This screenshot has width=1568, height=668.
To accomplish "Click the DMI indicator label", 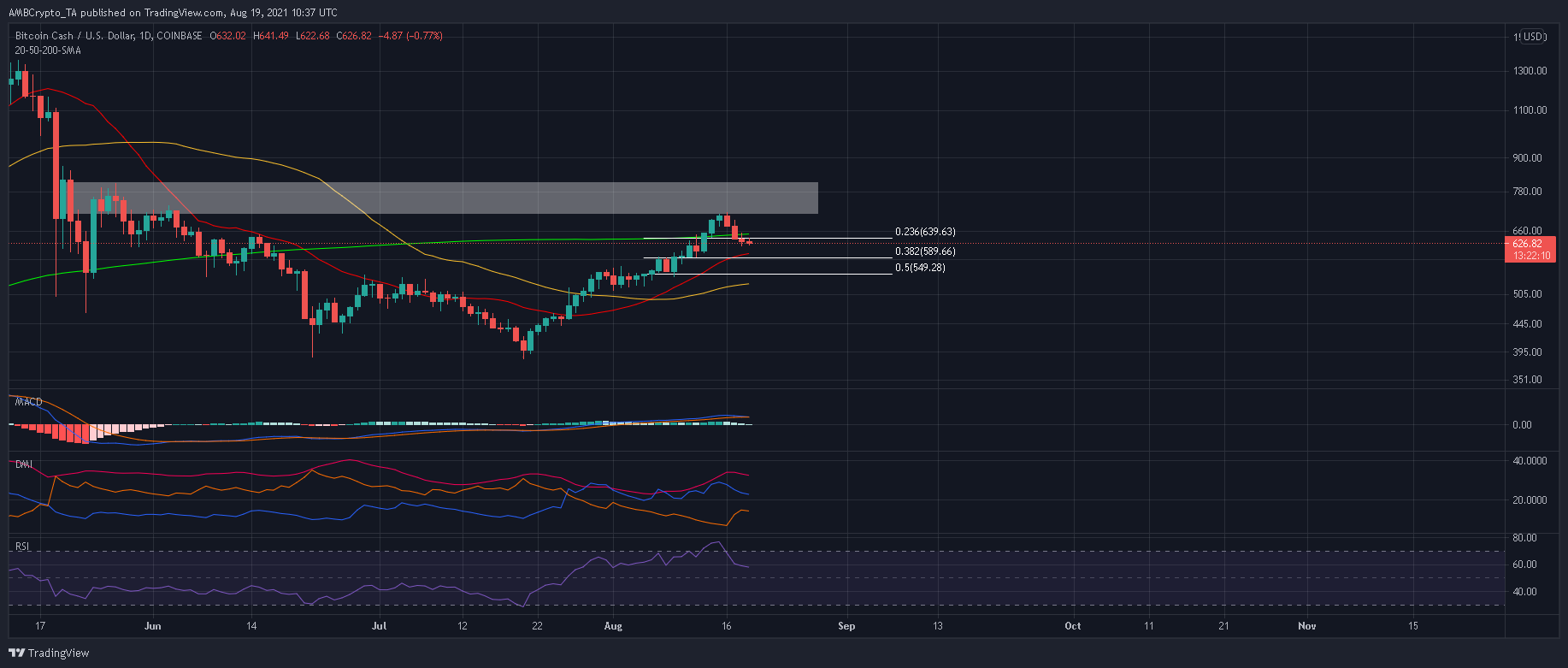I will [24, 464].
